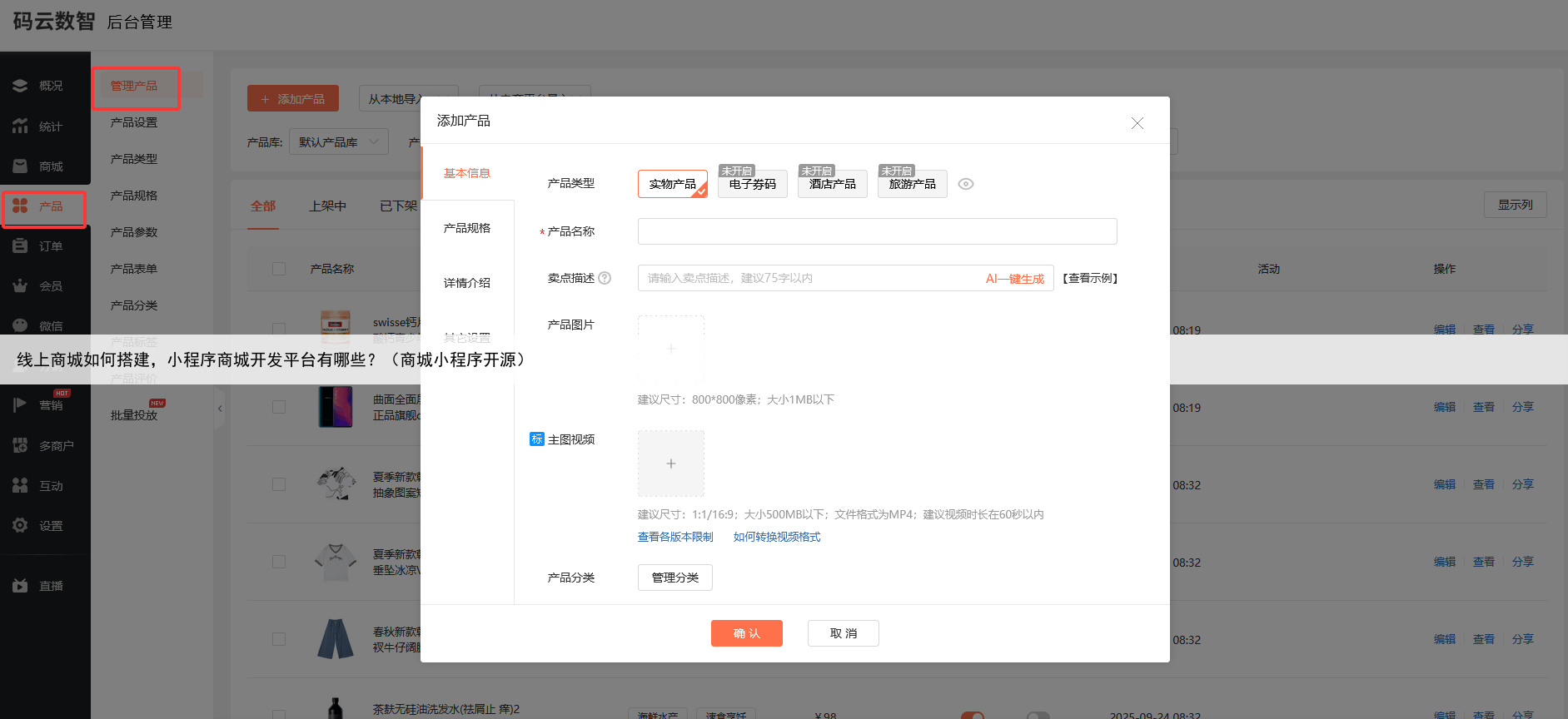Expand the 默认产品库 dropdown
This screenshot has width=1568, height=719.
[338, 142]
